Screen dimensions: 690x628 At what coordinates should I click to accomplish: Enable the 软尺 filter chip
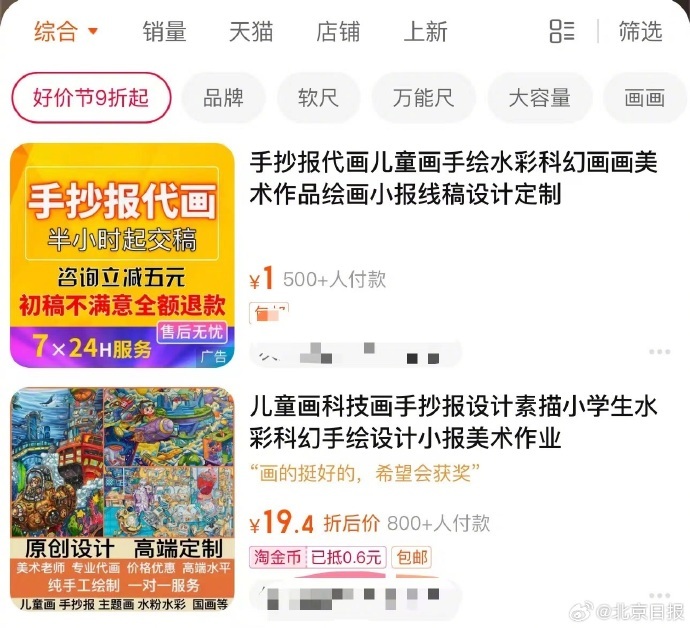[318, 98]
